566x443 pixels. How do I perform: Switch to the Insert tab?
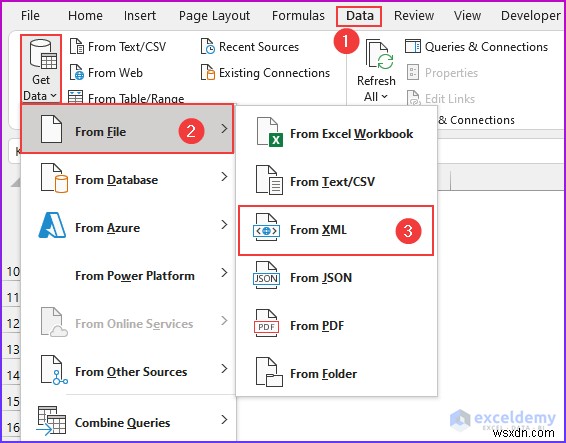coord(140,16)
